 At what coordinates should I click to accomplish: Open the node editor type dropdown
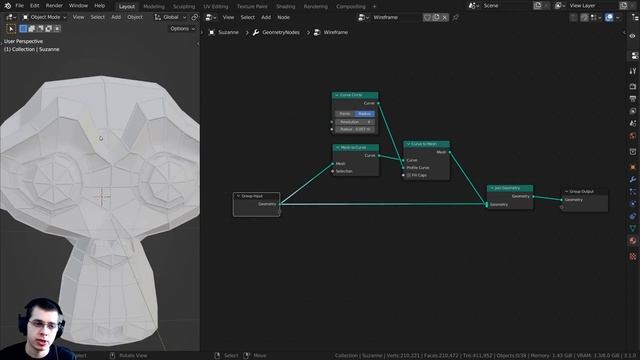click(x=211, y=17)
